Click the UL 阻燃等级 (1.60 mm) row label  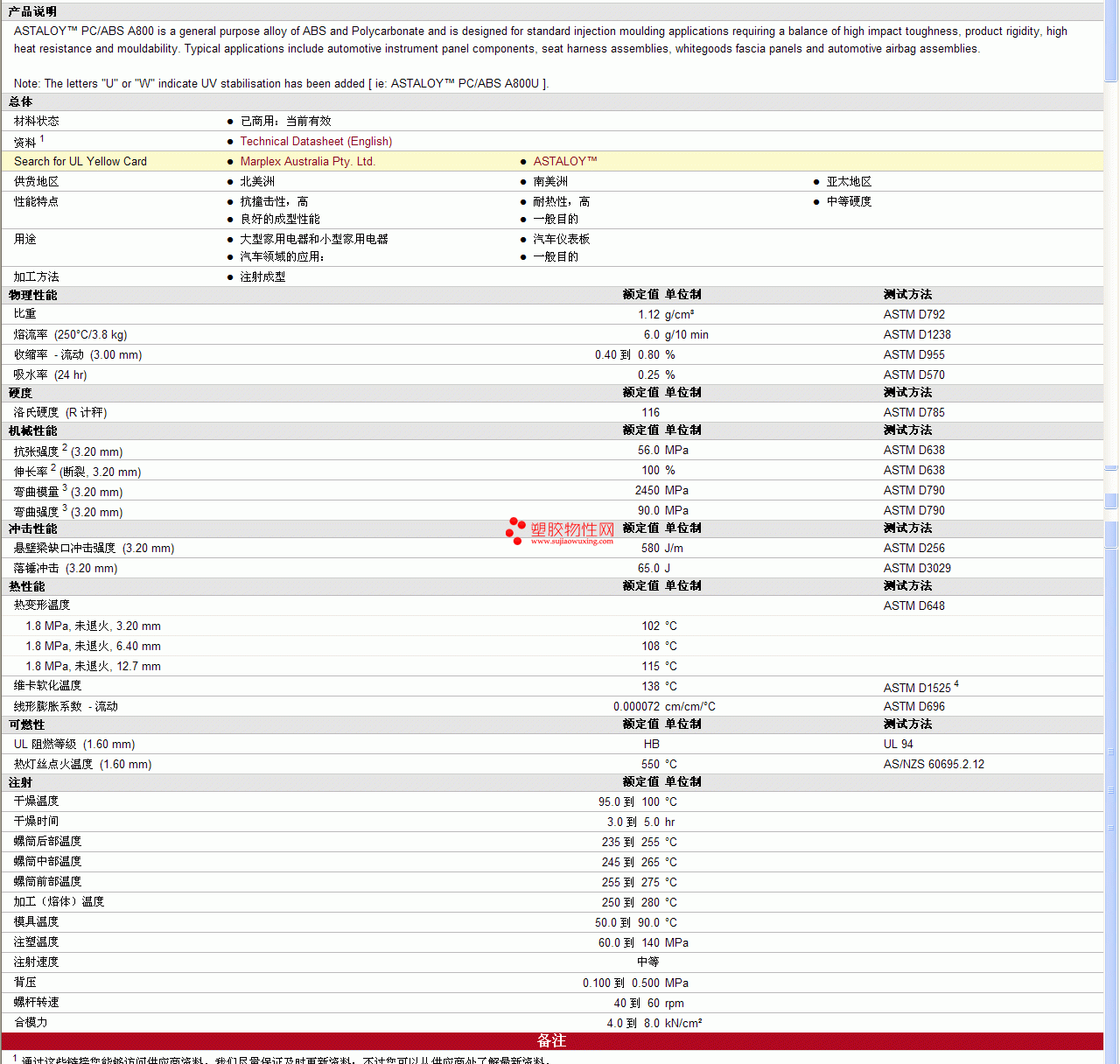[74, 744]
